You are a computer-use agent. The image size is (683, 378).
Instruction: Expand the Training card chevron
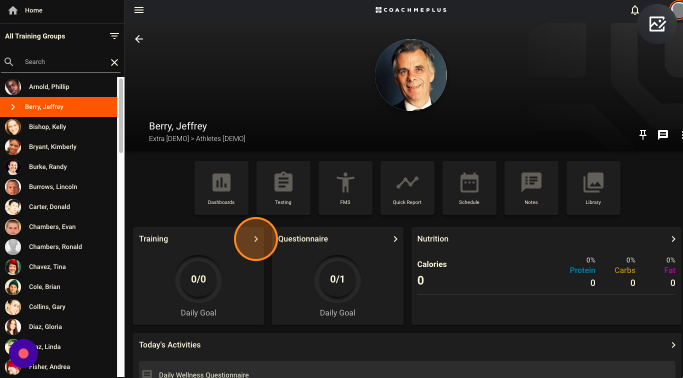tap(256, 239)
